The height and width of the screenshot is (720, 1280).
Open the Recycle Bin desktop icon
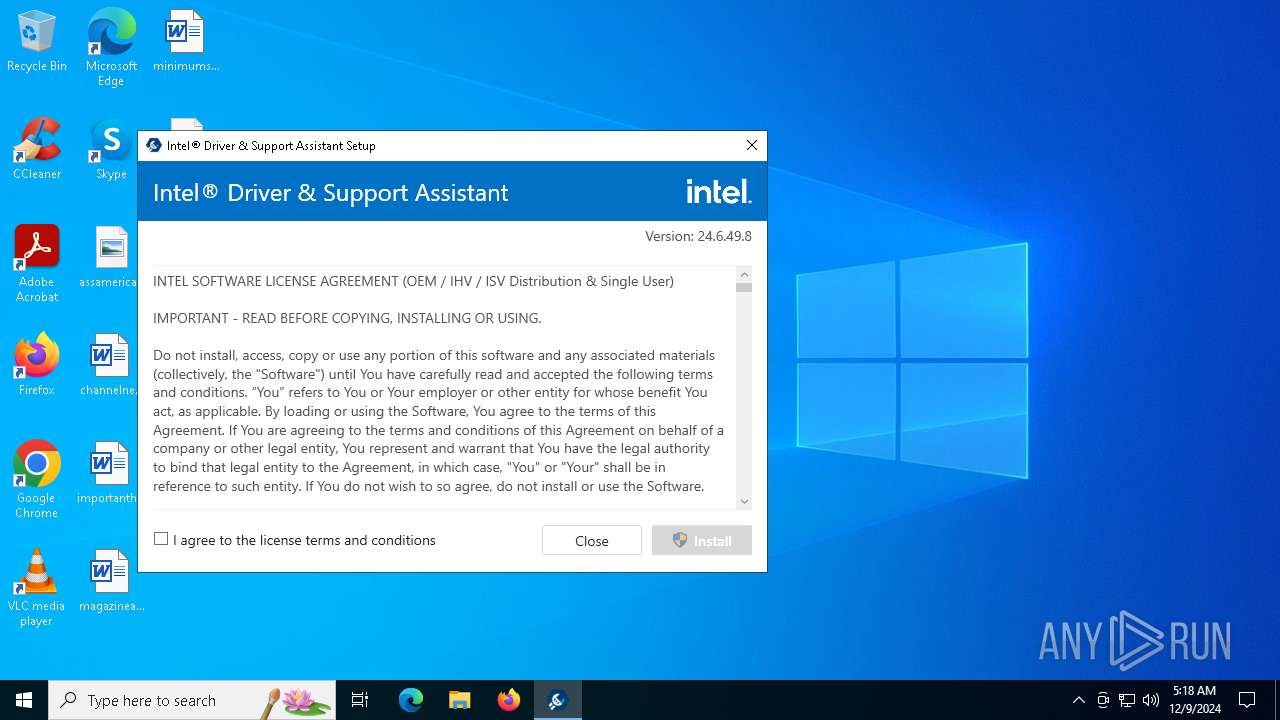37,42
